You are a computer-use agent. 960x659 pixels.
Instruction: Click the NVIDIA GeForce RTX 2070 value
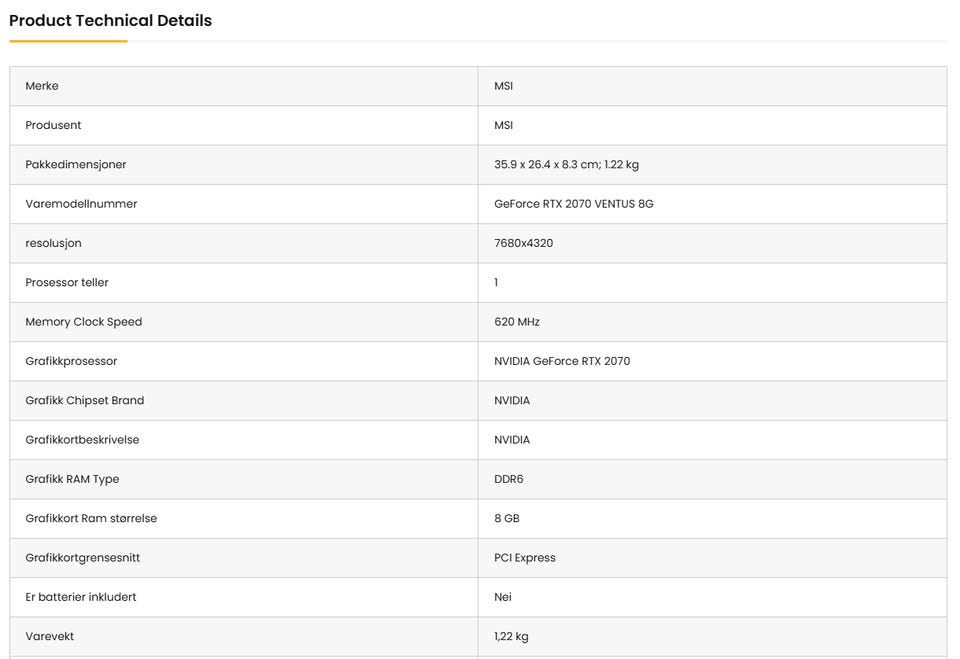tap(562, 361)
